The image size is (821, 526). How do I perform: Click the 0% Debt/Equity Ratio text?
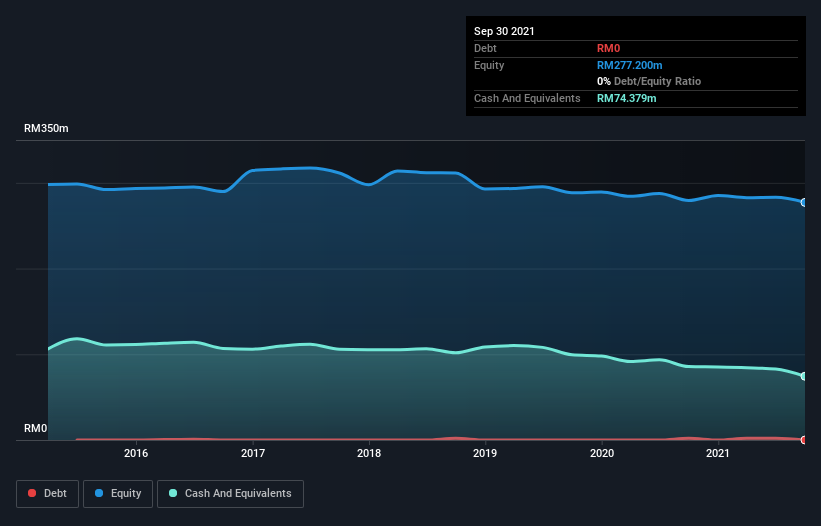[x=649, y=81]
